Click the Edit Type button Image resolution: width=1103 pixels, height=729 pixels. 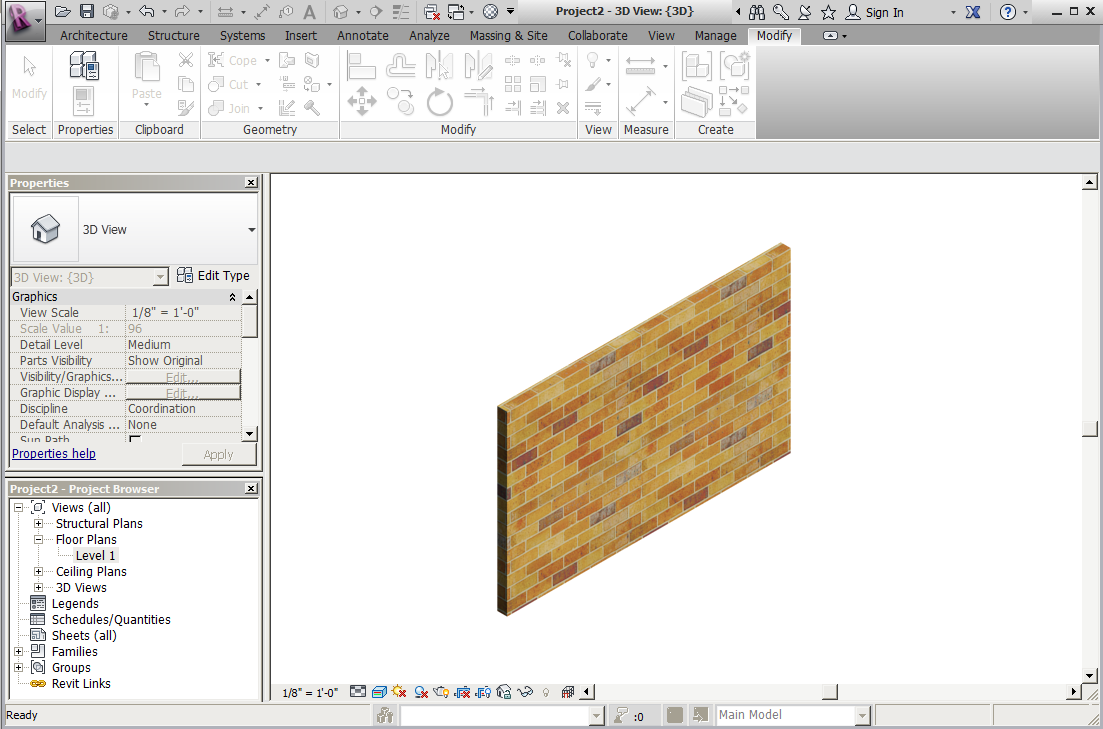tap(213, 275)
